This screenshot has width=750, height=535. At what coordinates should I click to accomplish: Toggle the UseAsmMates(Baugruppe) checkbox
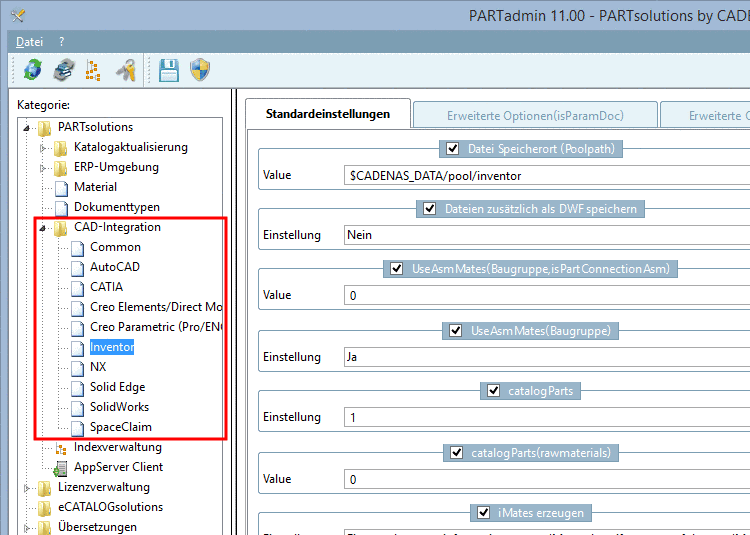(455, 331)
